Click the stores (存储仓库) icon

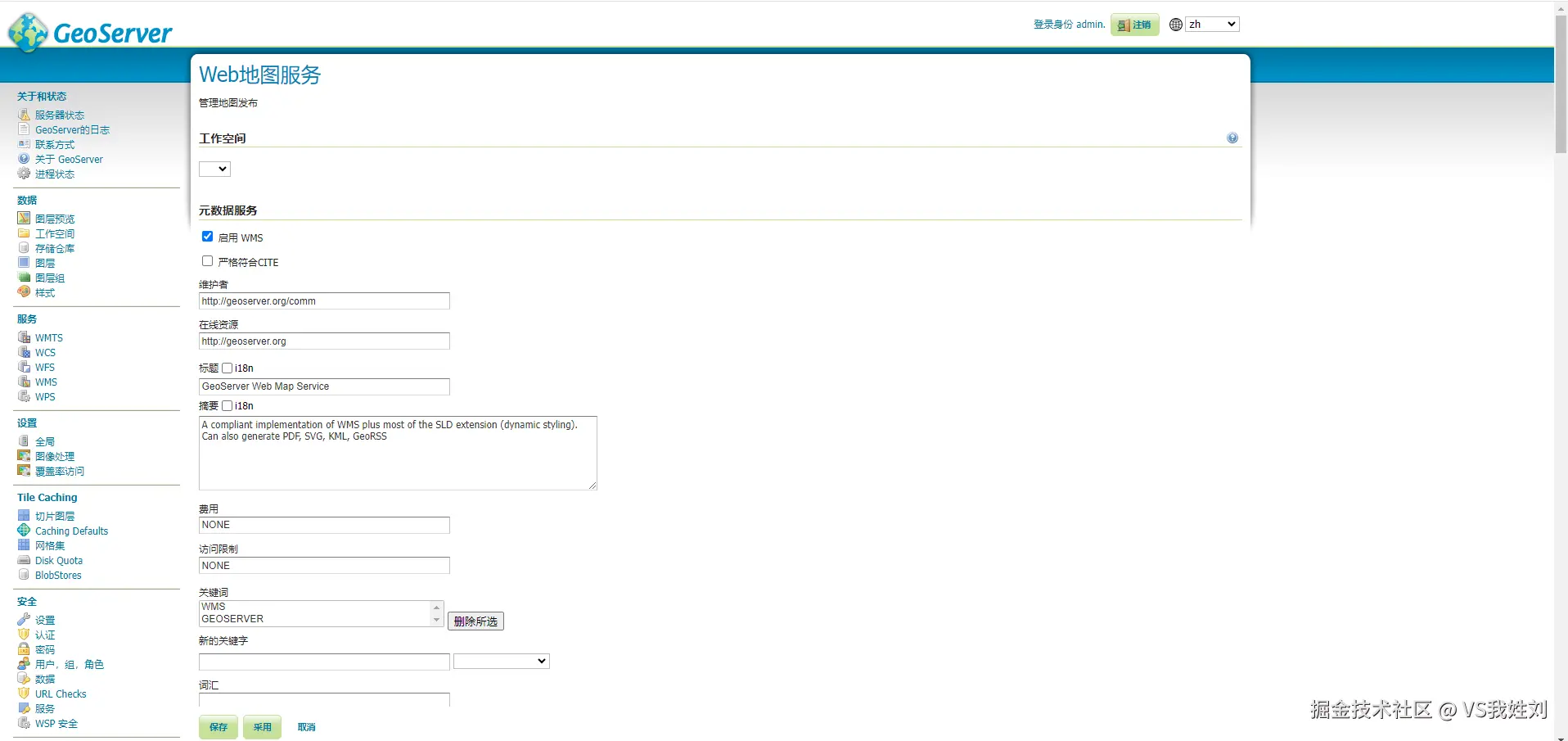24,248
